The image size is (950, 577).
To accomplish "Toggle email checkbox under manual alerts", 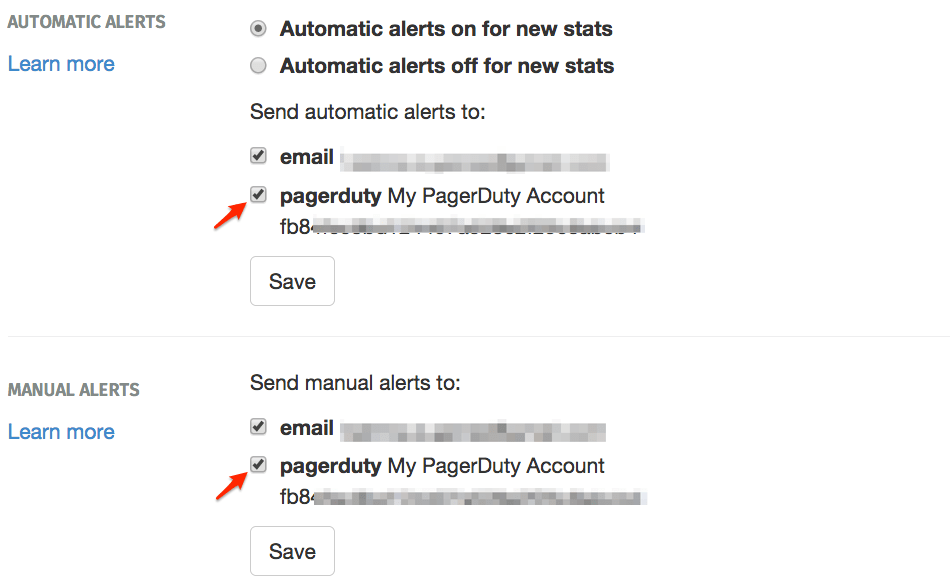I will click(x=259, y=427).
